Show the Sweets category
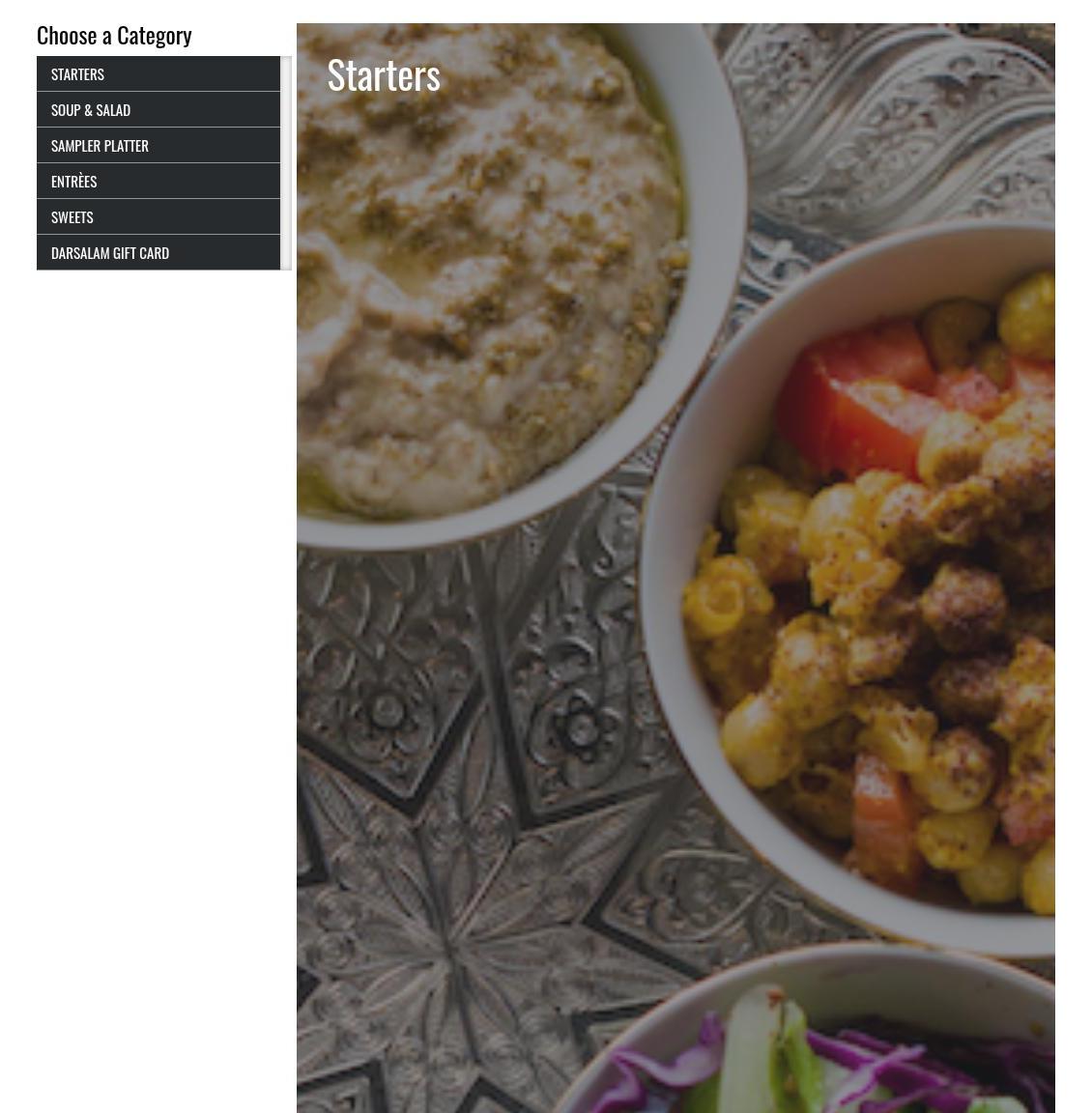The width and height of the screenshot is (1092, 1113). click(158, 217)
